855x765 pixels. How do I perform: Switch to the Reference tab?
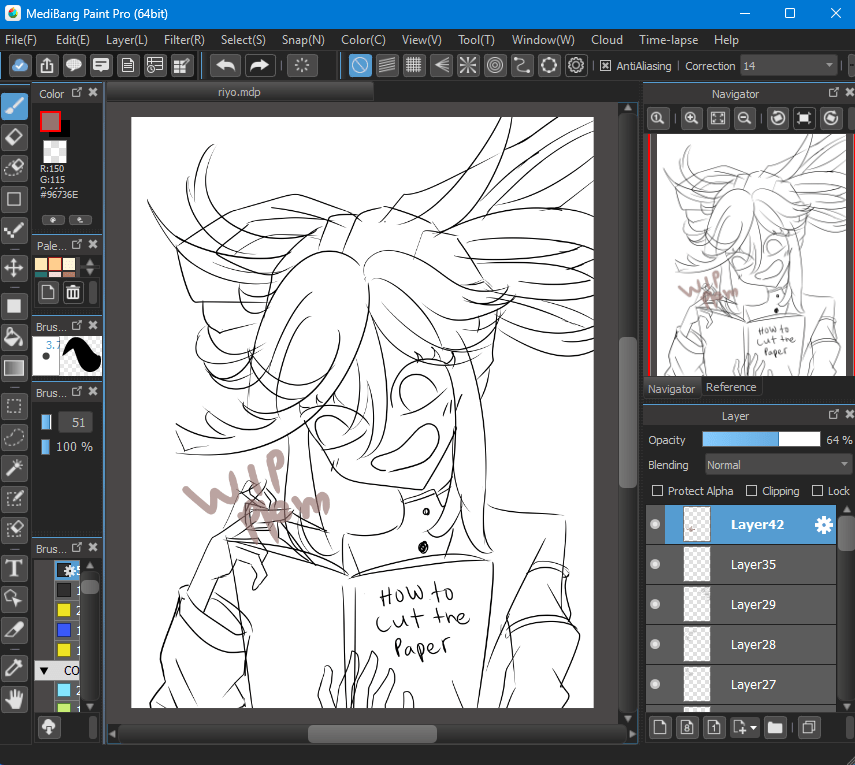pos(731,387)
